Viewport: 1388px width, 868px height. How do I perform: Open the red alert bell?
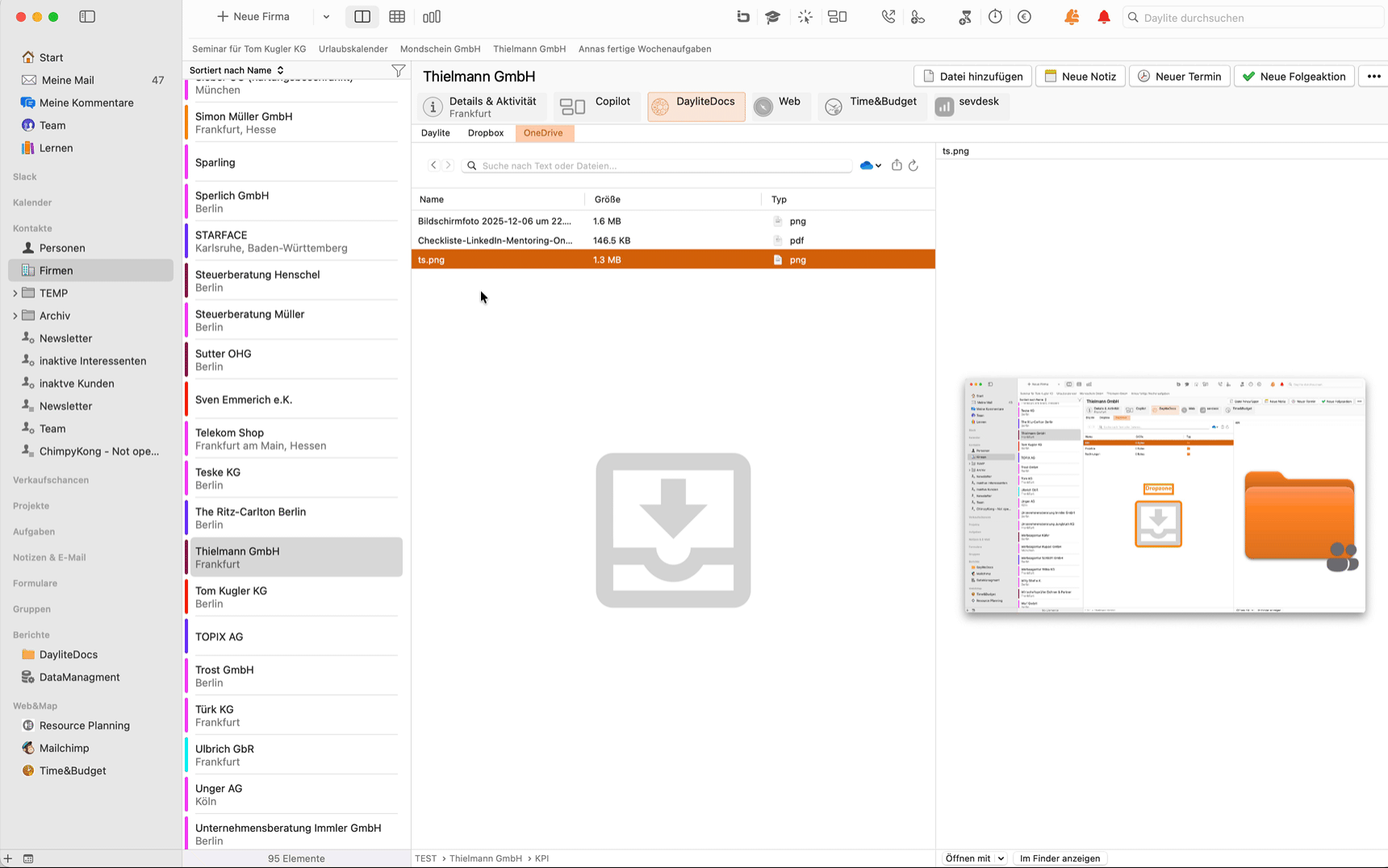point(1104,17)
